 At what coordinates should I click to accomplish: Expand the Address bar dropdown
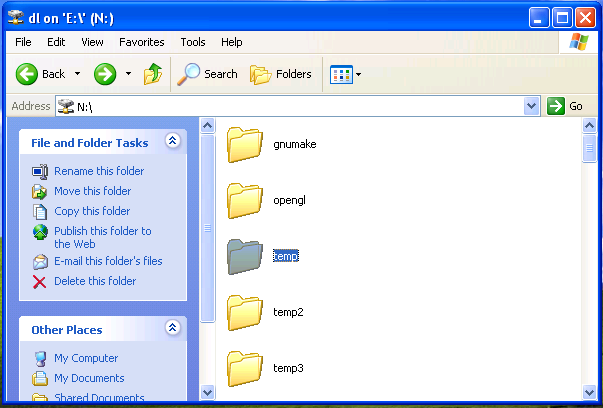[x=531, y=106]
